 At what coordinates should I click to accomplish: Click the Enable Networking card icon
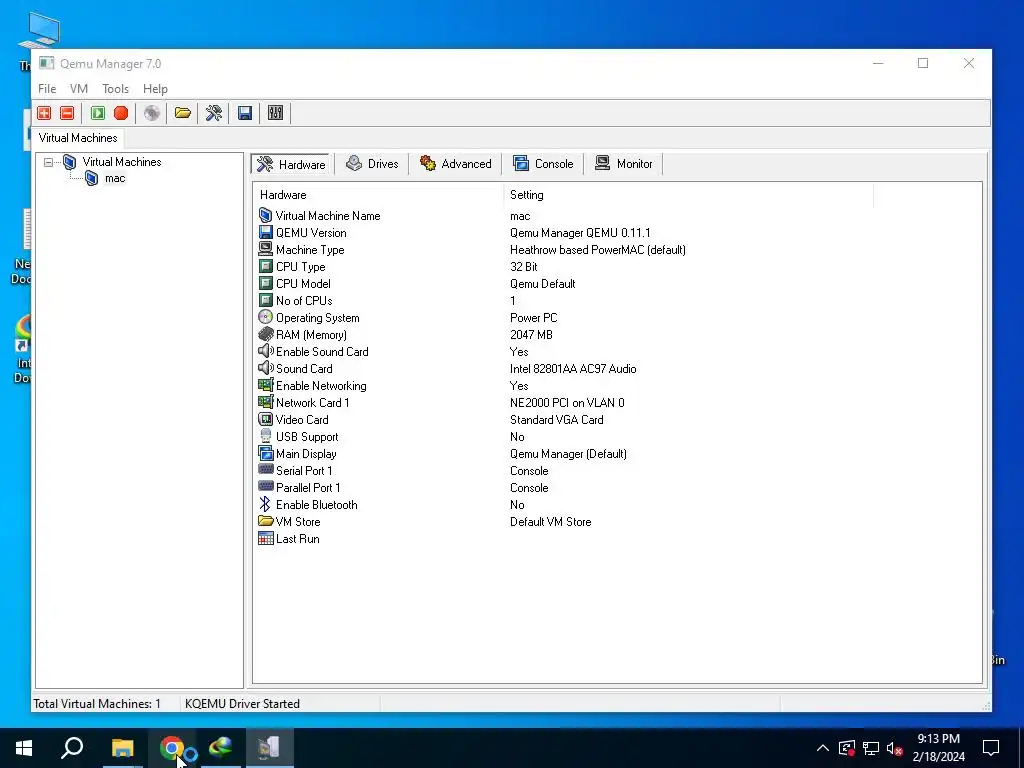pyautogui.click(x=265, y=385)
